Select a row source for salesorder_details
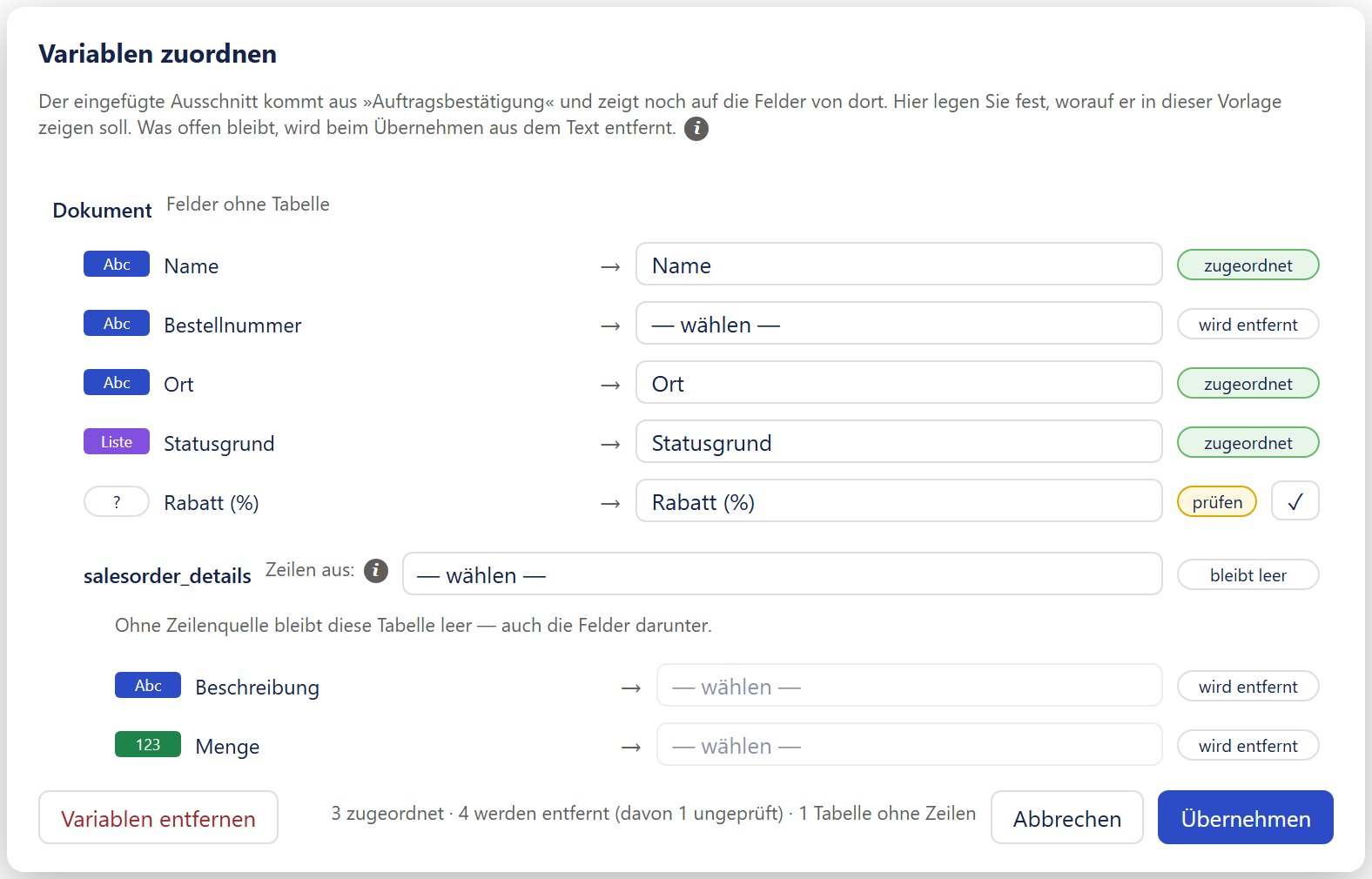Image resolution: width=1372 pixels, height=879 pixels. [783, 574]
